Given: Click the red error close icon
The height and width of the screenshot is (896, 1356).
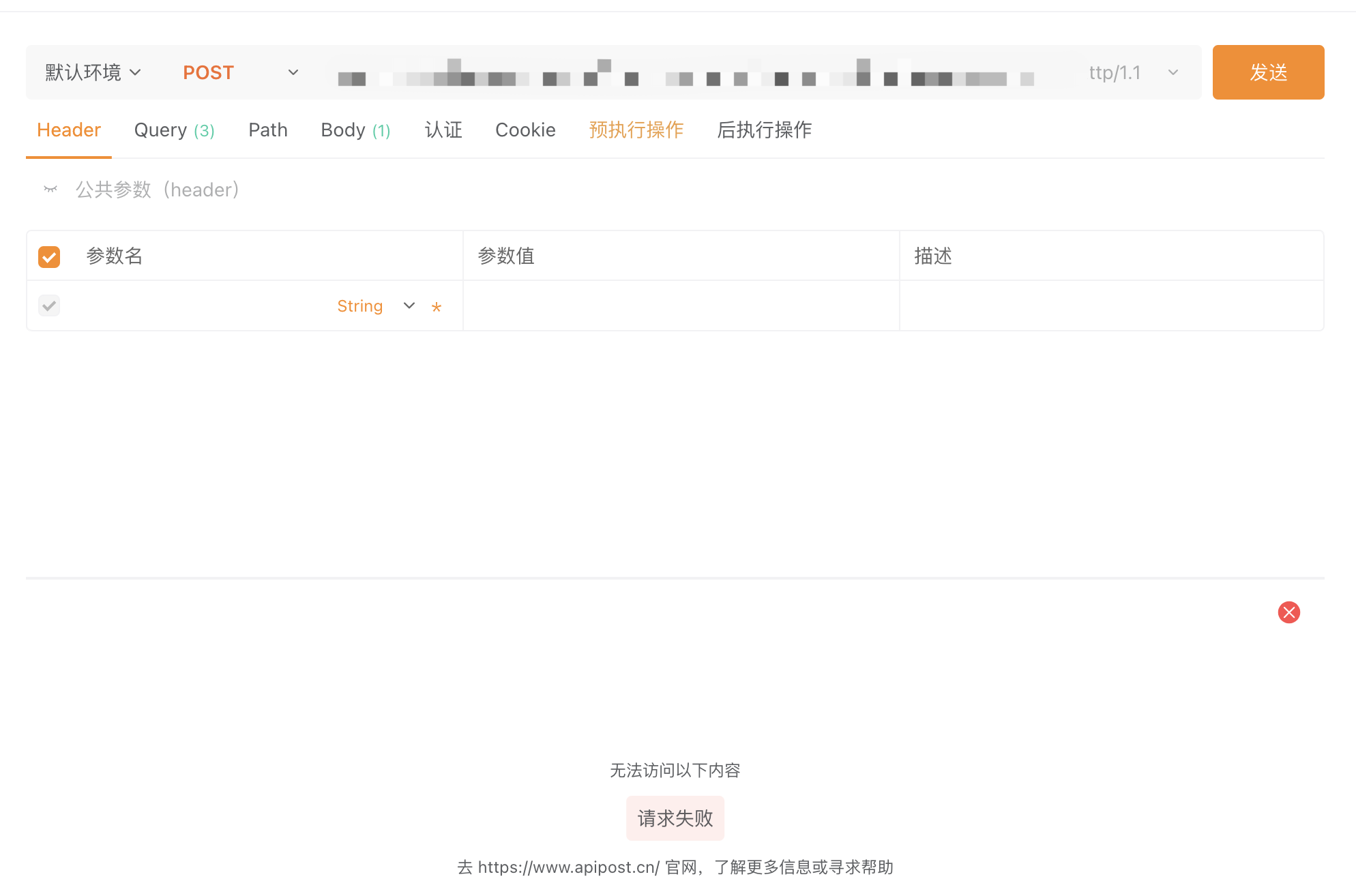Looking at the screenshot, I should pyautogui.click(x=1288, y=612).
